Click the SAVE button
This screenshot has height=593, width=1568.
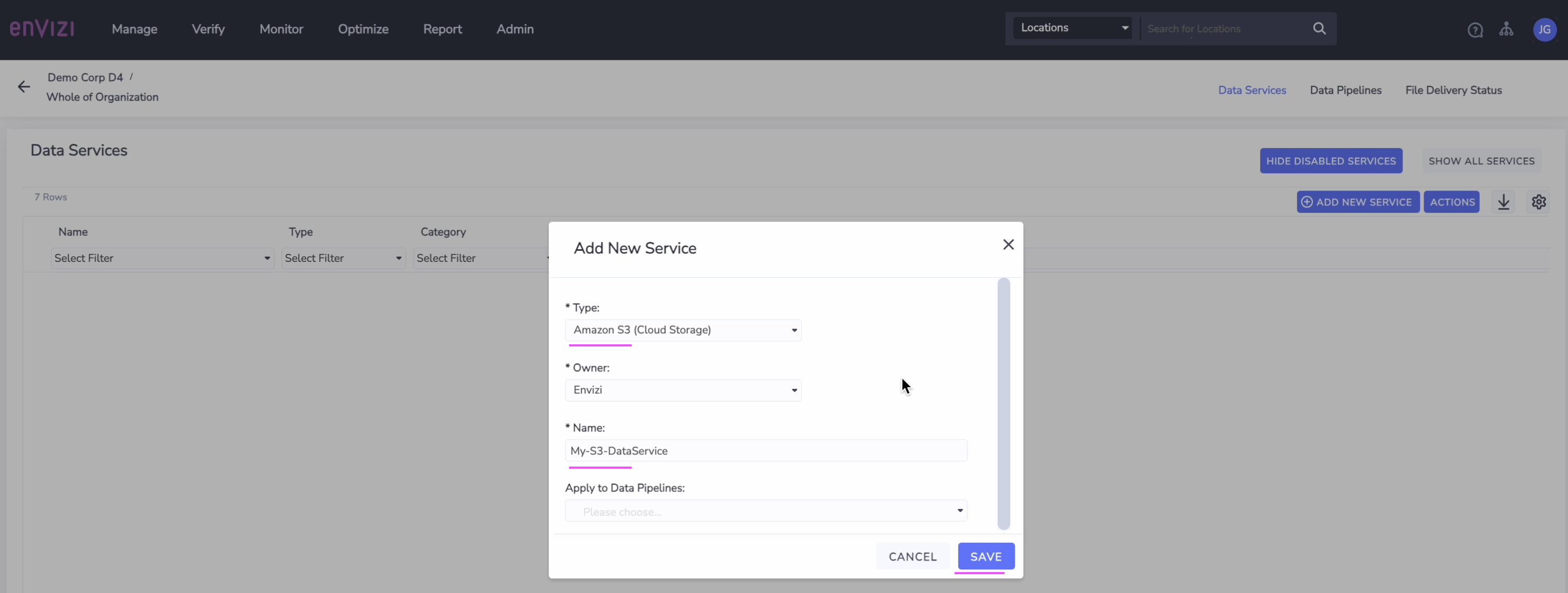coord(986,556)
